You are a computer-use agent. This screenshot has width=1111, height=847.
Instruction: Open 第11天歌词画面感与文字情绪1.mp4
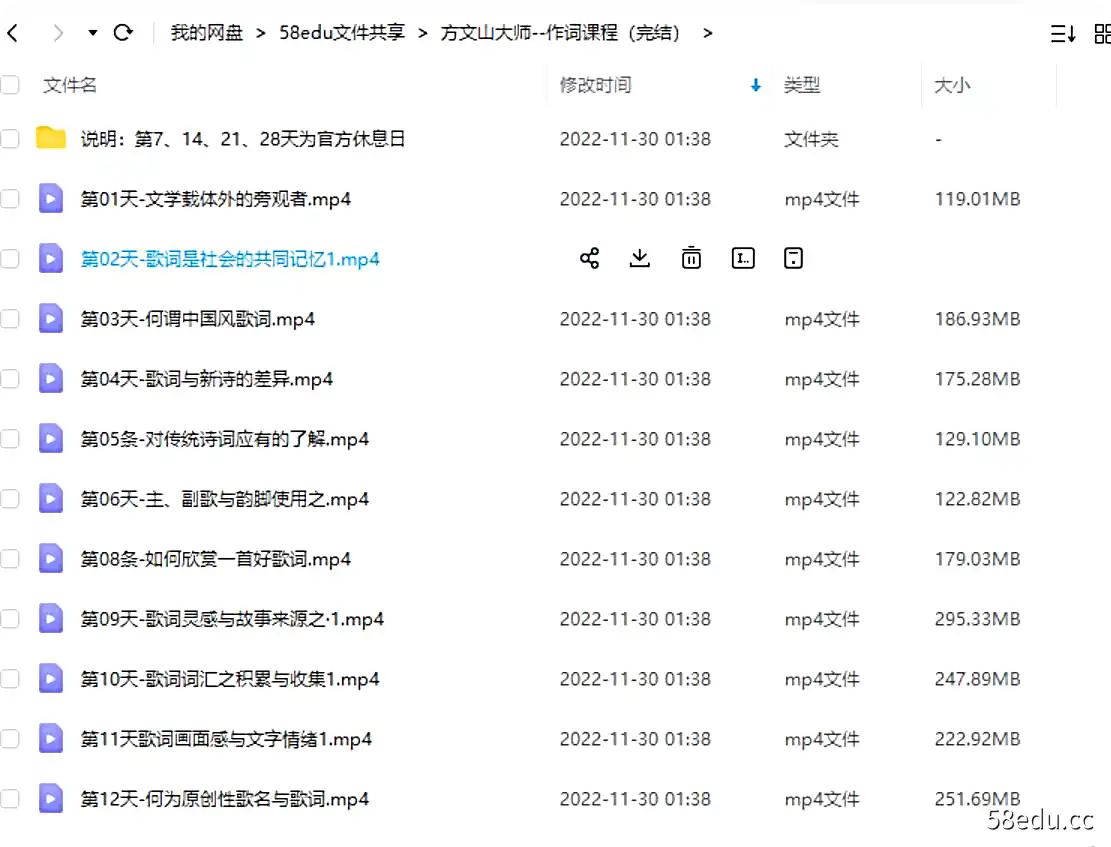pos(226,739)
